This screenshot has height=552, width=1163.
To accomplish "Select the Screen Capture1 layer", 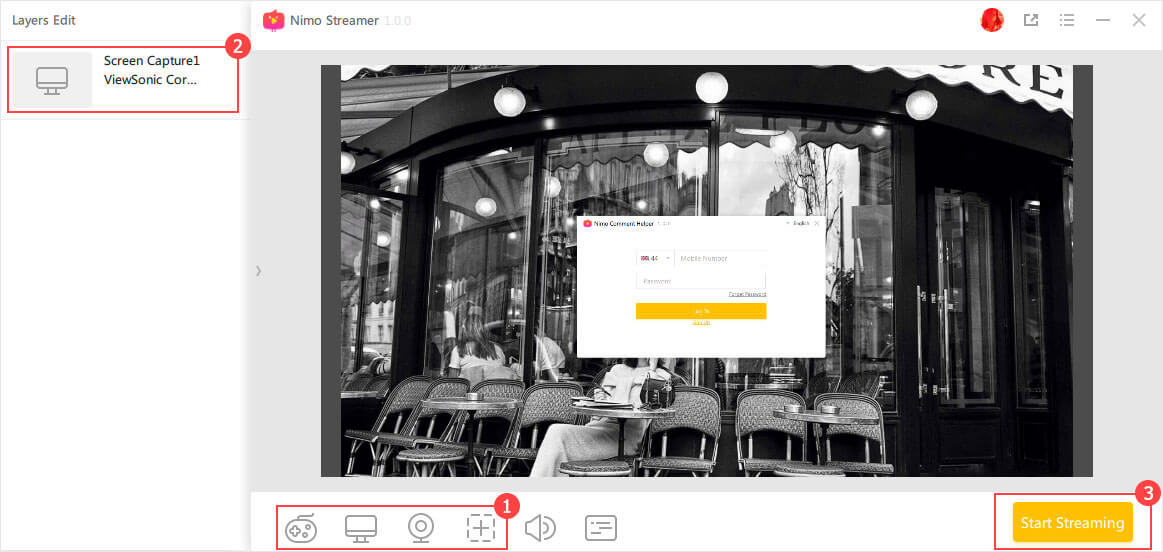I will pyautogui.click(x=151, y=70).
